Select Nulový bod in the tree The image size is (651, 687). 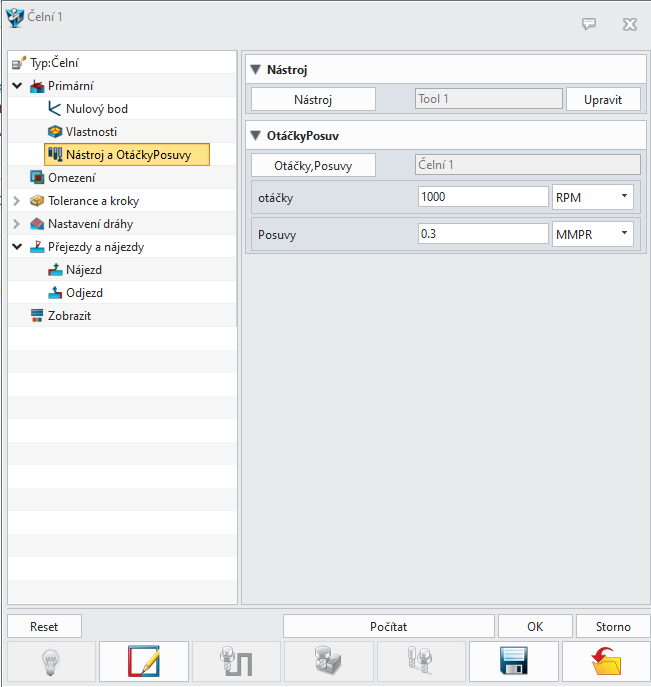point(97,109)
